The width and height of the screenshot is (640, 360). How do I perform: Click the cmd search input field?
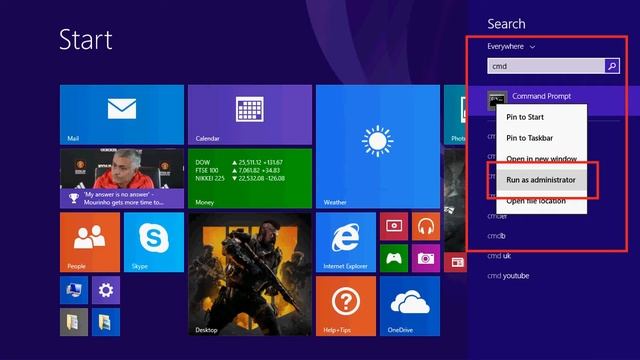(x=546, y=66)
